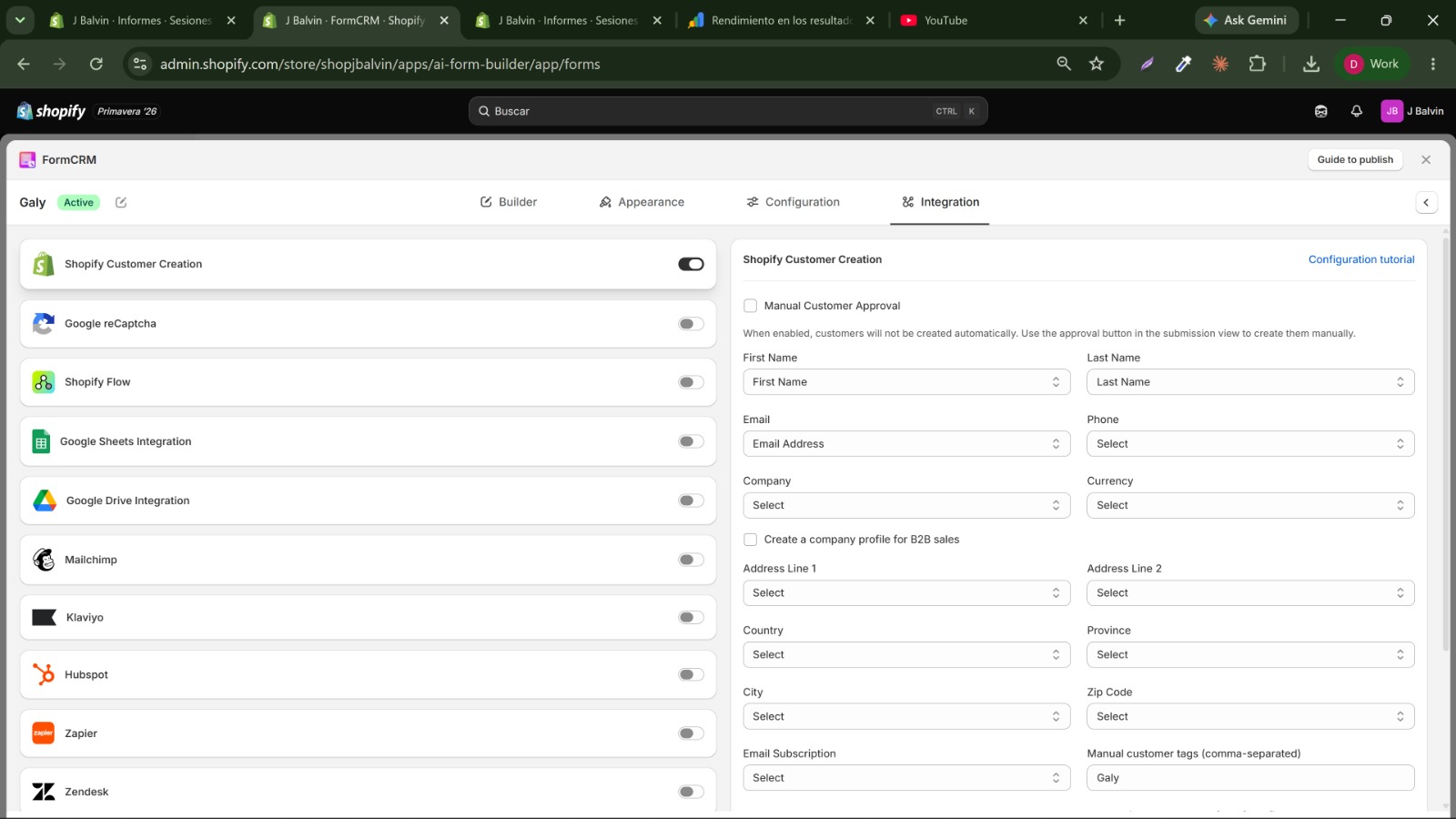Click the Hubspot sprocket icon
1456x819 pixels.
(x=44, y=674)
